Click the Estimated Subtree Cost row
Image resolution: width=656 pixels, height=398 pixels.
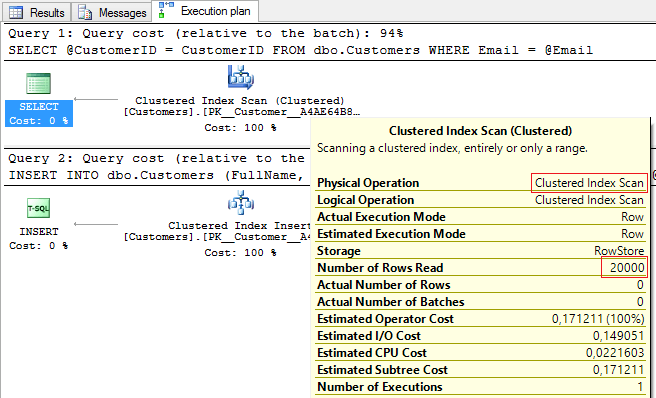tap(480, 370)
